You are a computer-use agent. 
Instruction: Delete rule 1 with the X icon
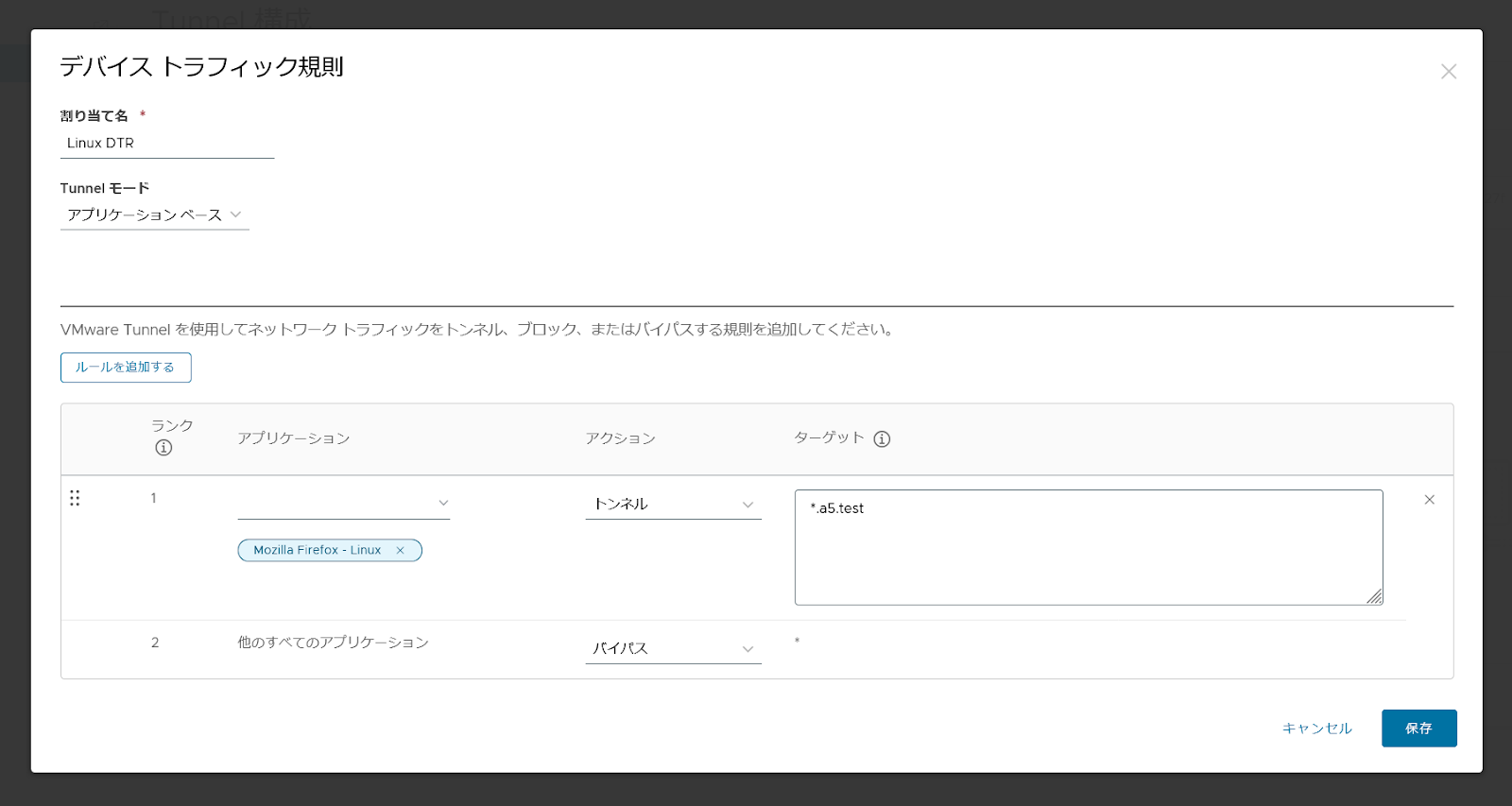(x=1429, y=500)
